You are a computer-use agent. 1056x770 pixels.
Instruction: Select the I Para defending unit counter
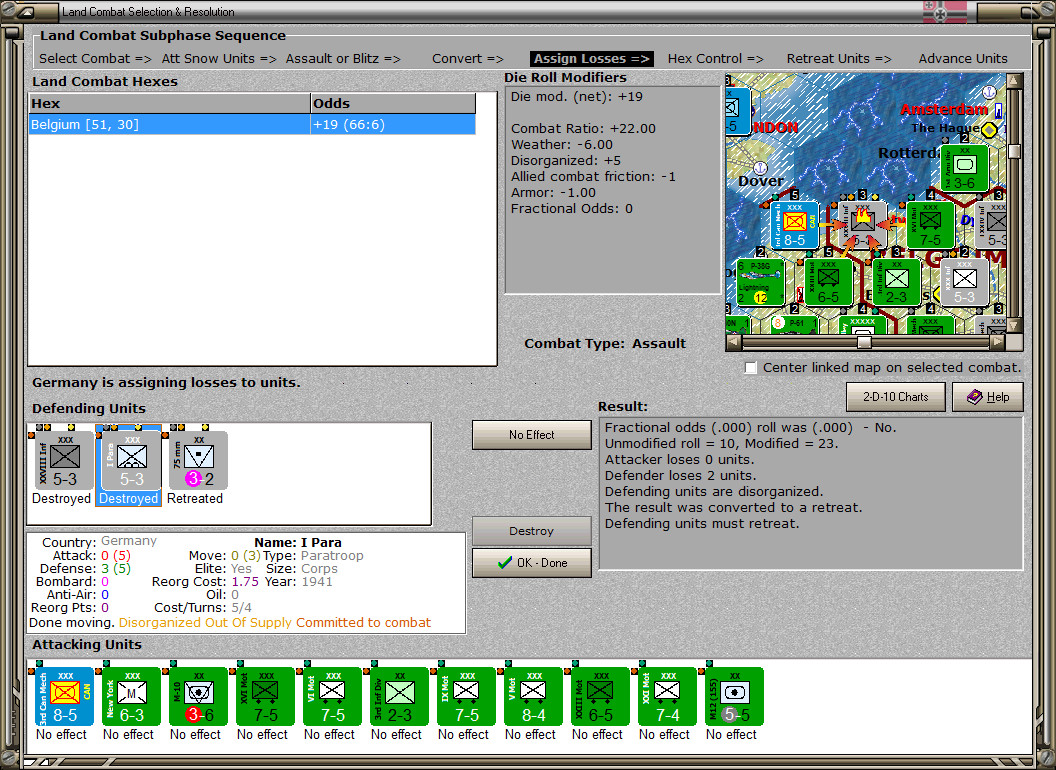tap(131, 461)
